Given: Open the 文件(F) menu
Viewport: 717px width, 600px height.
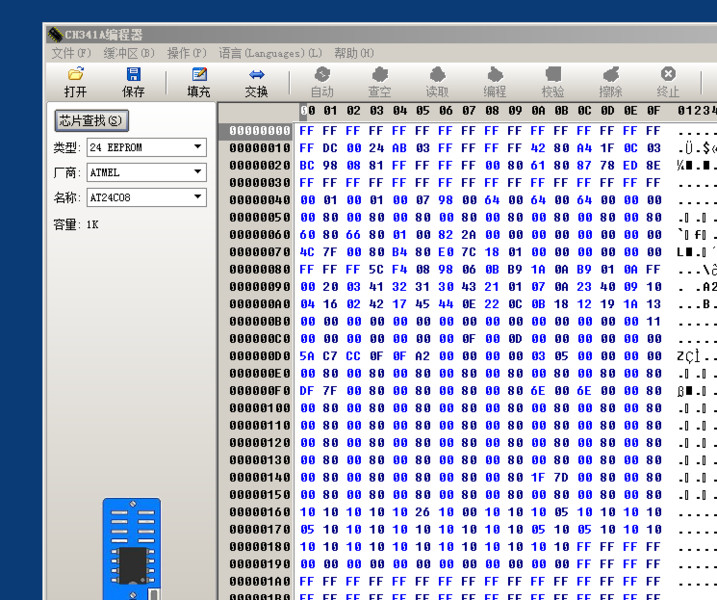Looking at the screenshot, I should (x=71, y=53).
